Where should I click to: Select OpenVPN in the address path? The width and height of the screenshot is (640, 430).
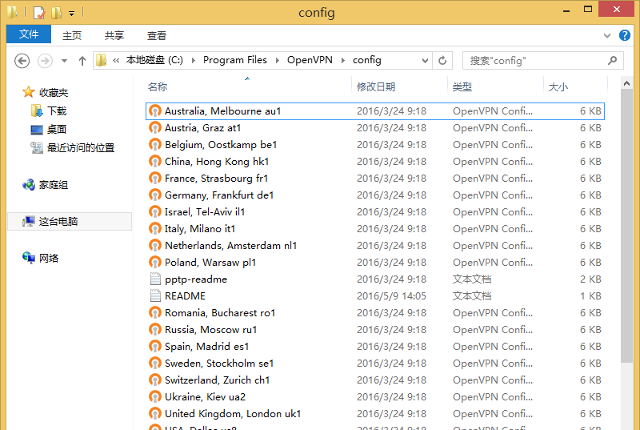click(309, 60)
